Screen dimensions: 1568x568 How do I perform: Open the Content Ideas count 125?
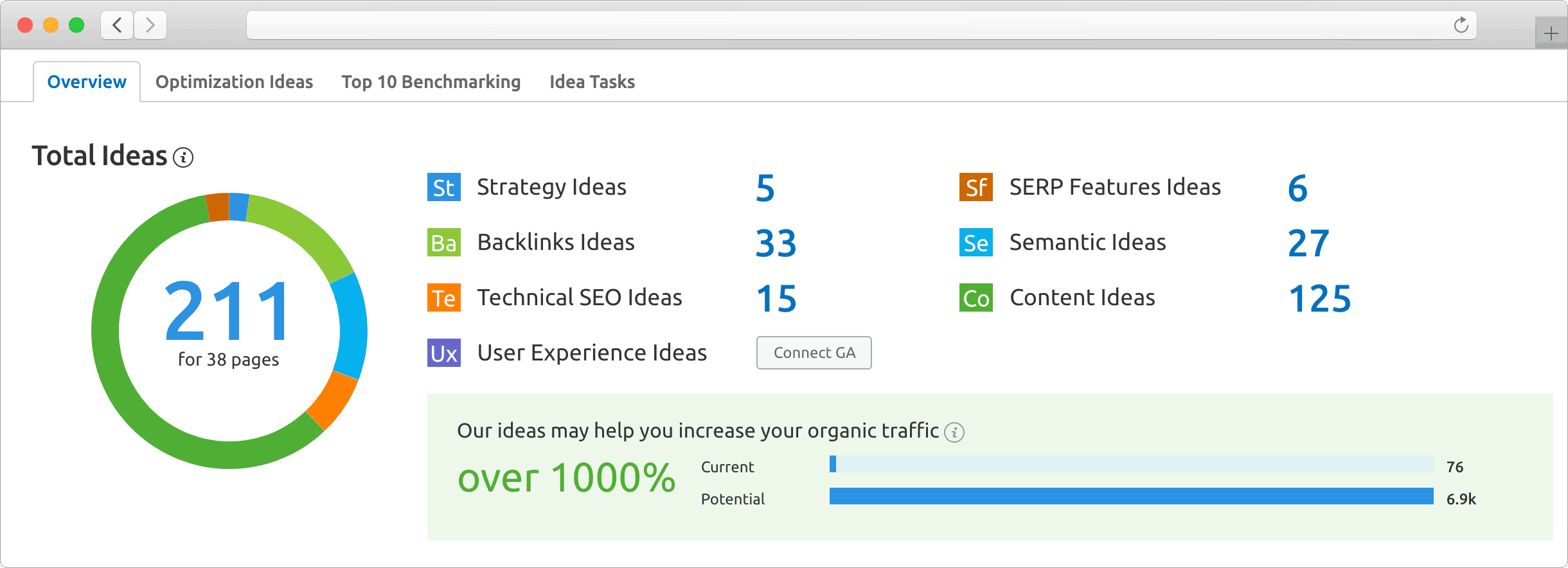tap(1320, 299)
